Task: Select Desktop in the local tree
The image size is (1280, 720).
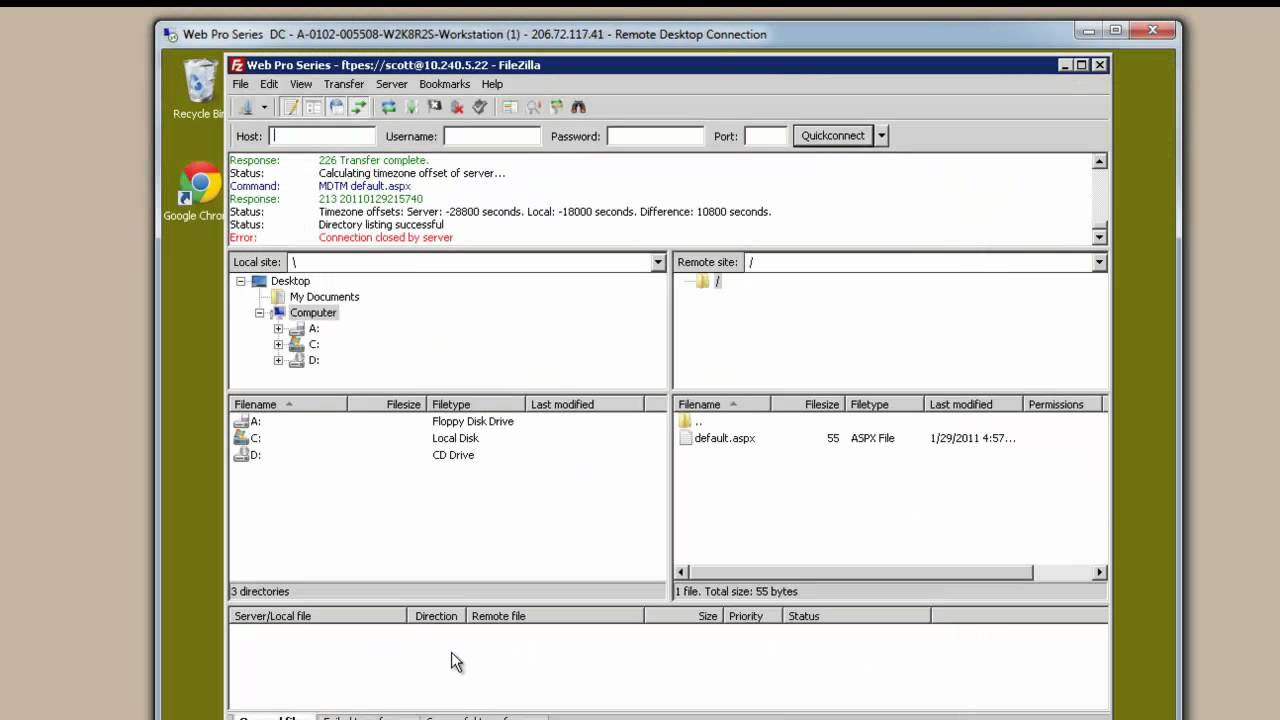Action: pyautogui.click(x=290, y=281)
